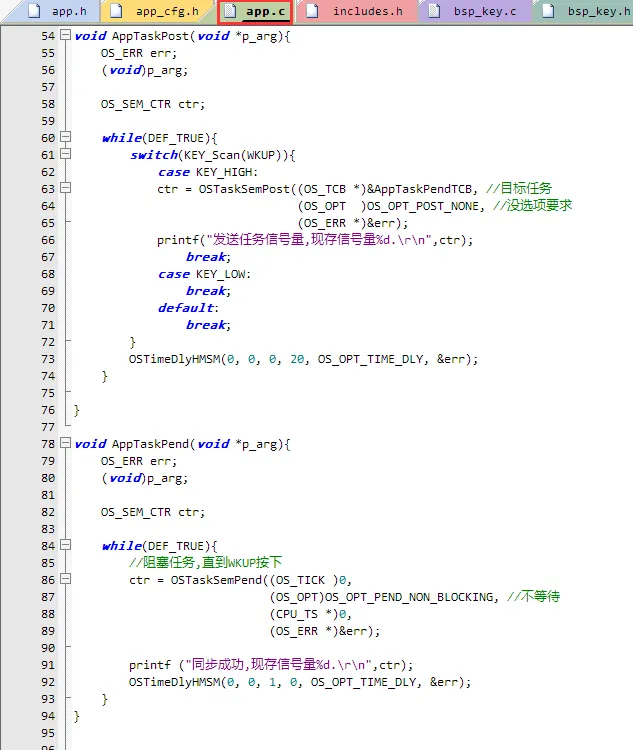This screenshot has width=633, height=750.
Task: Click line number 94 in the gutter
Action: 48,716
